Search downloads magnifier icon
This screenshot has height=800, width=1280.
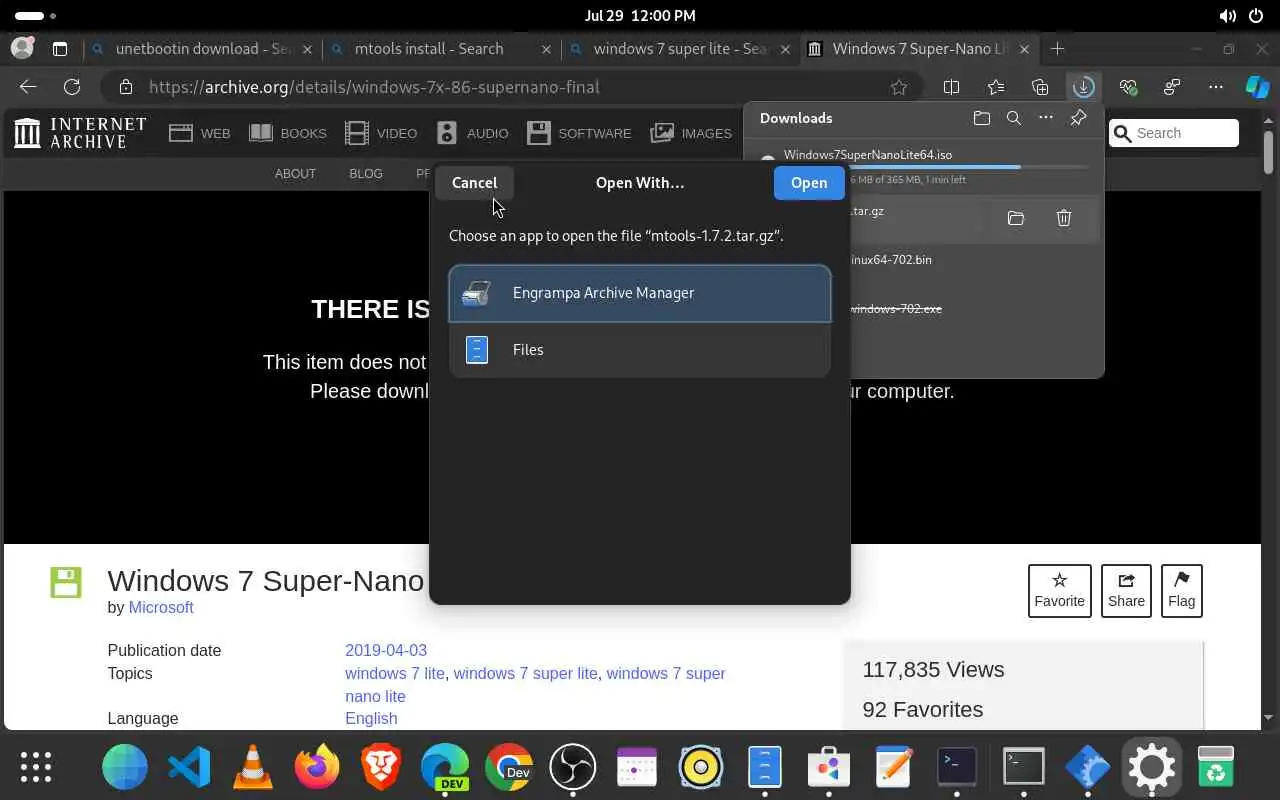(1013, 118)
